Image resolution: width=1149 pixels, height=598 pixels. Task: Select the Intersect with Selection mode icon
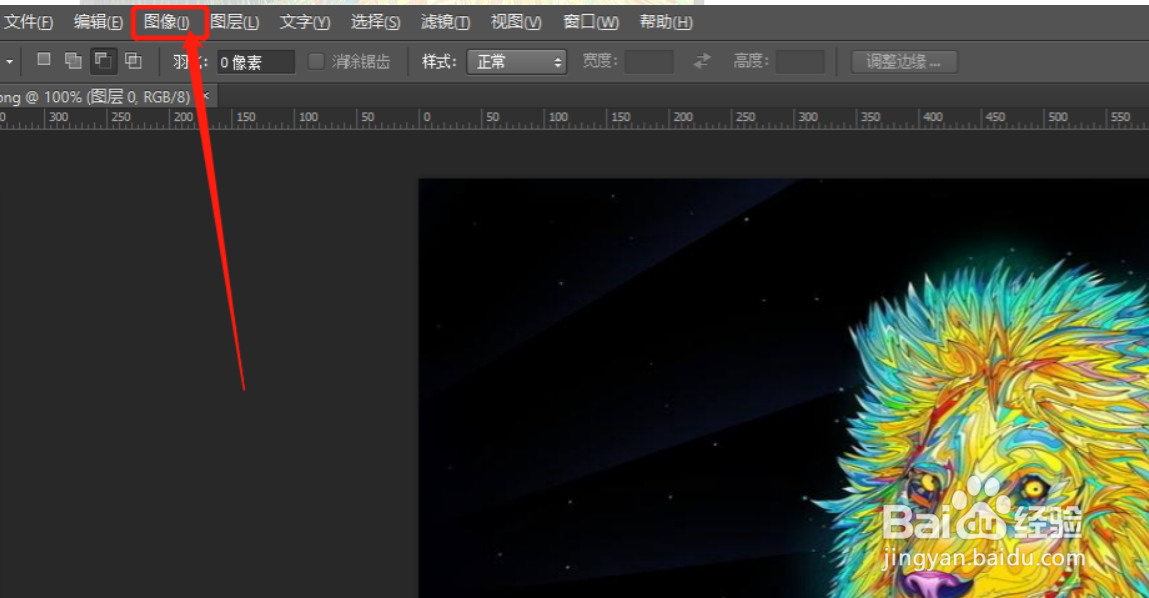133,61
